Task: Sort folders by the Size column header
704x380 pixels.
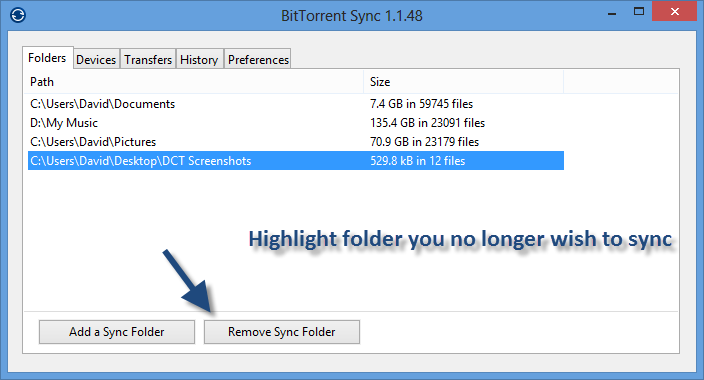Action: 463,82
